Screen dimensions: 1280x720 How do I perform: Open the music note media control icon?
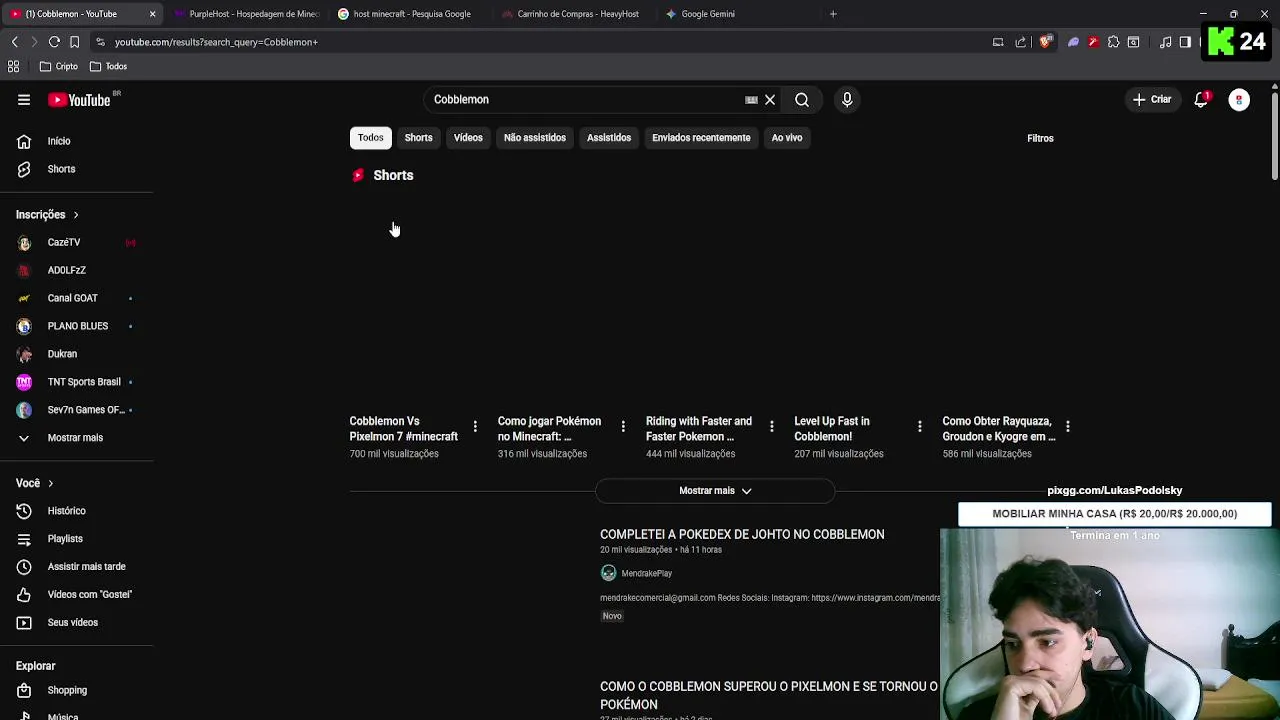pyautogui.click(x=1165, y=42)
